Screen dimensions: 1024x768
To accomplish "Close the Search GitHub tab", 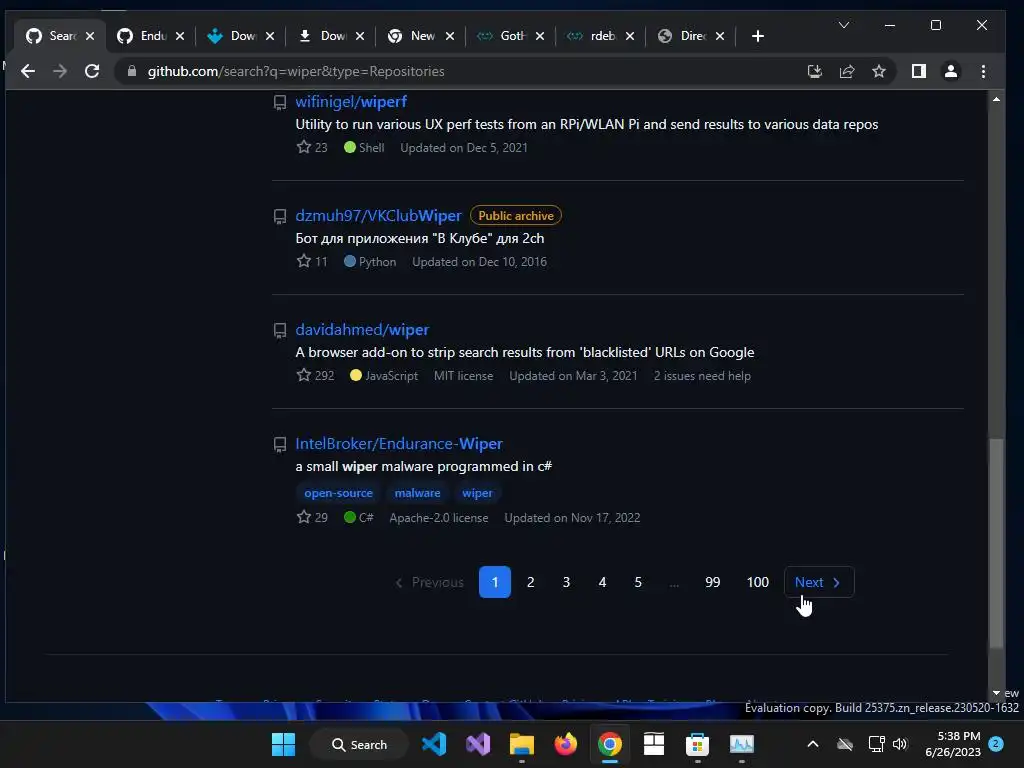I will (x=90, y=36).
